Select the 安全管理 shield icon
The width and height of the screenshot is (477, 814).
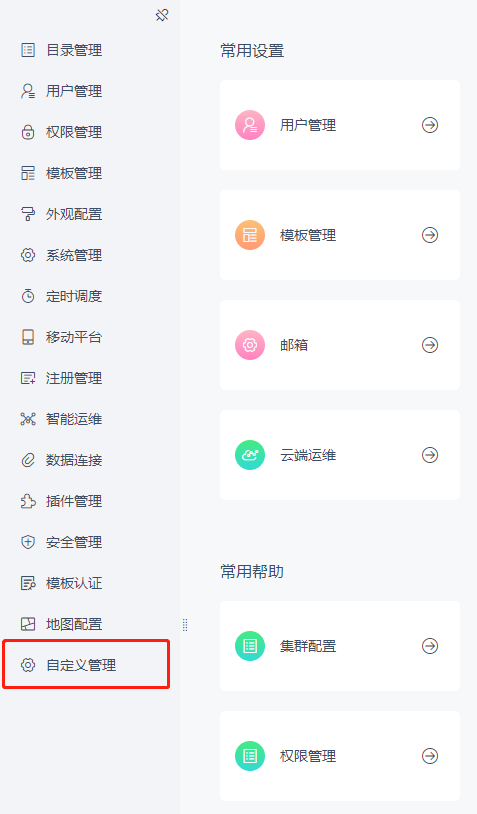28,542
